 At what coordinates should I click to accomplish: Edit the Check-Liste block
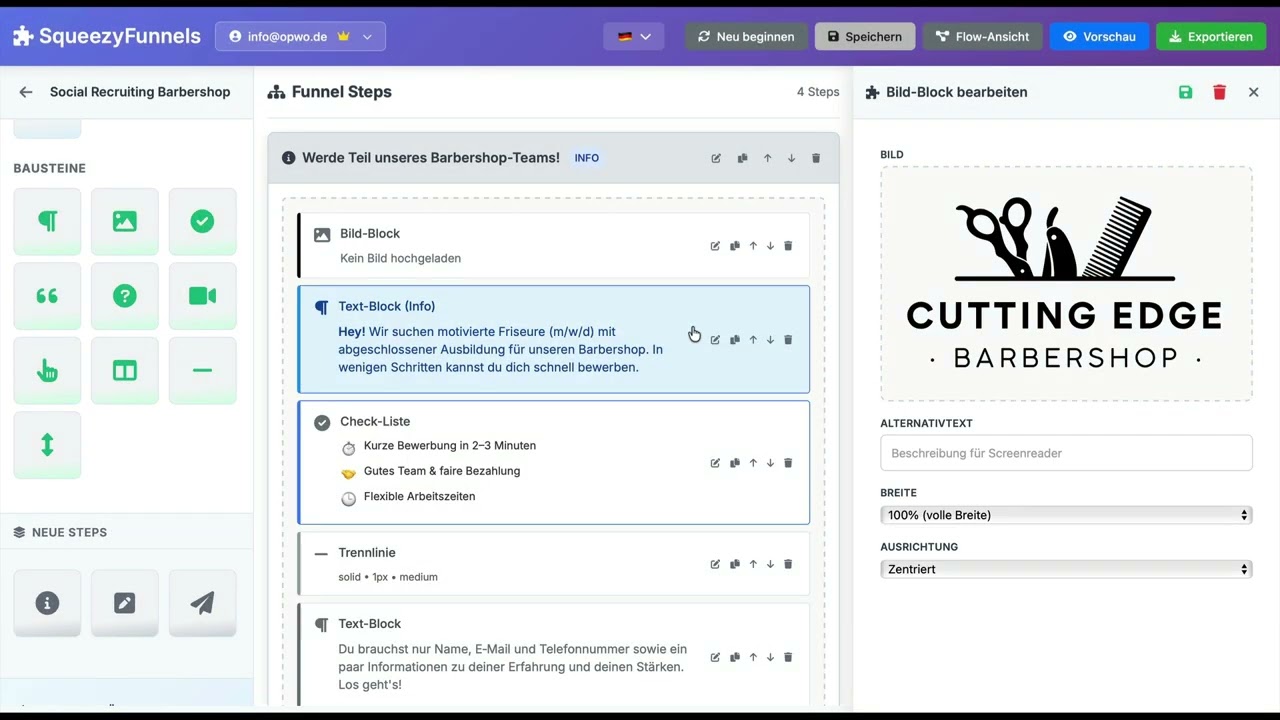[x=715, y=463]
